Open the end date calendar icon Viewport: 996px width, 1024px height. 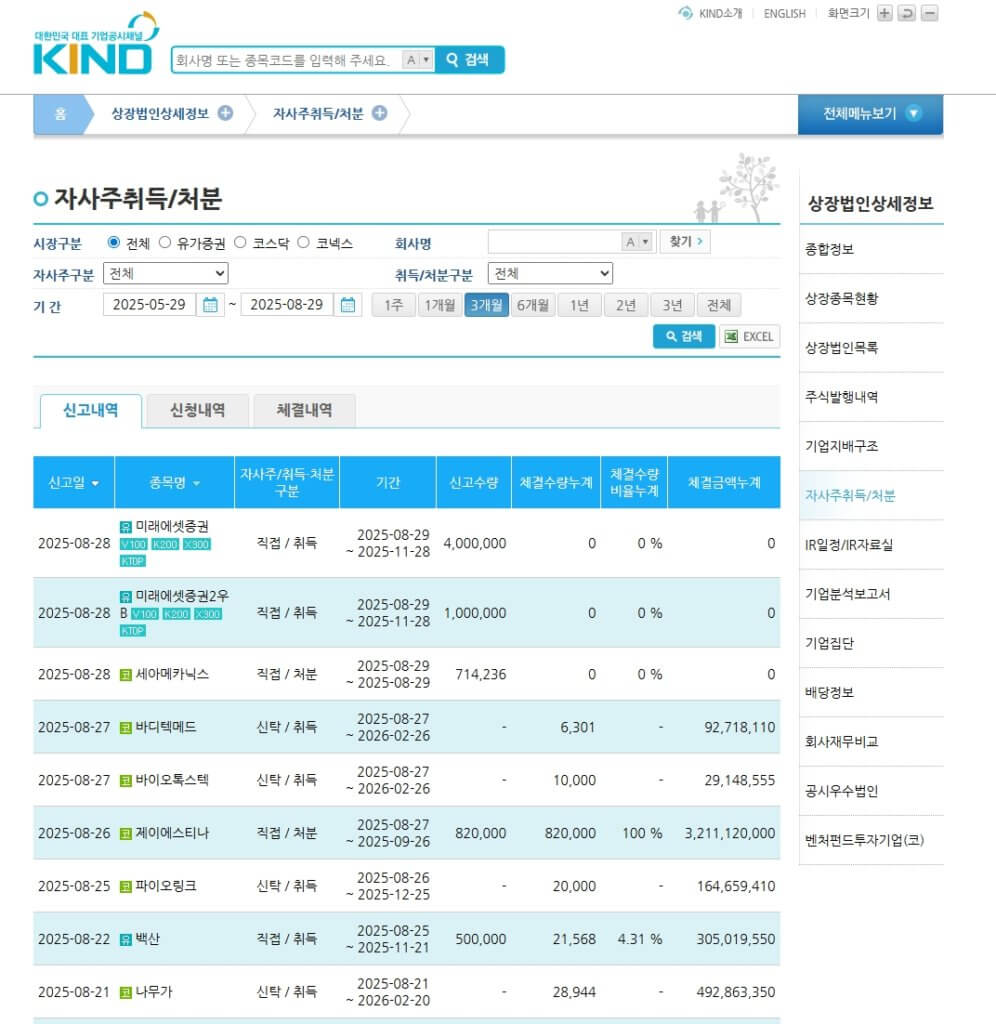point(348,305)
